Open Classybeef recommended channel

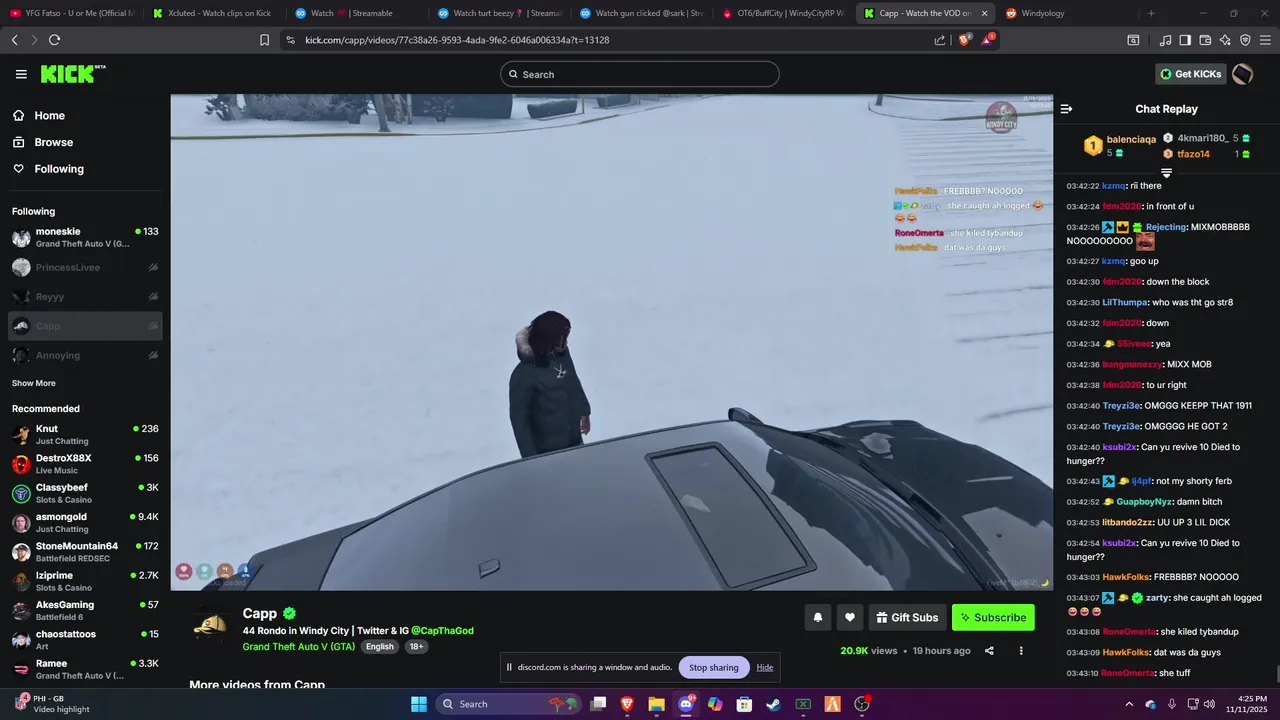coord(85,493)
